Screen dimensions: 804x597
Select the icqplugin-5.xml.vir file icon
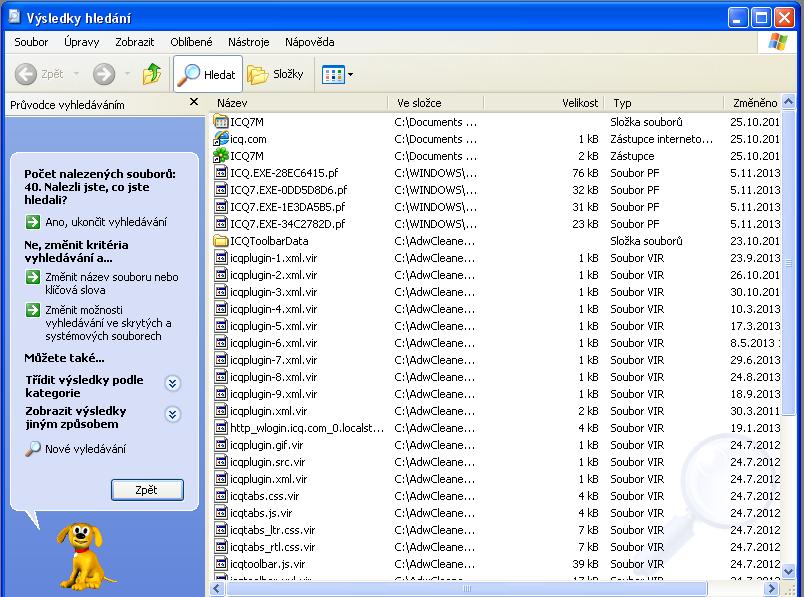point(220,326)
